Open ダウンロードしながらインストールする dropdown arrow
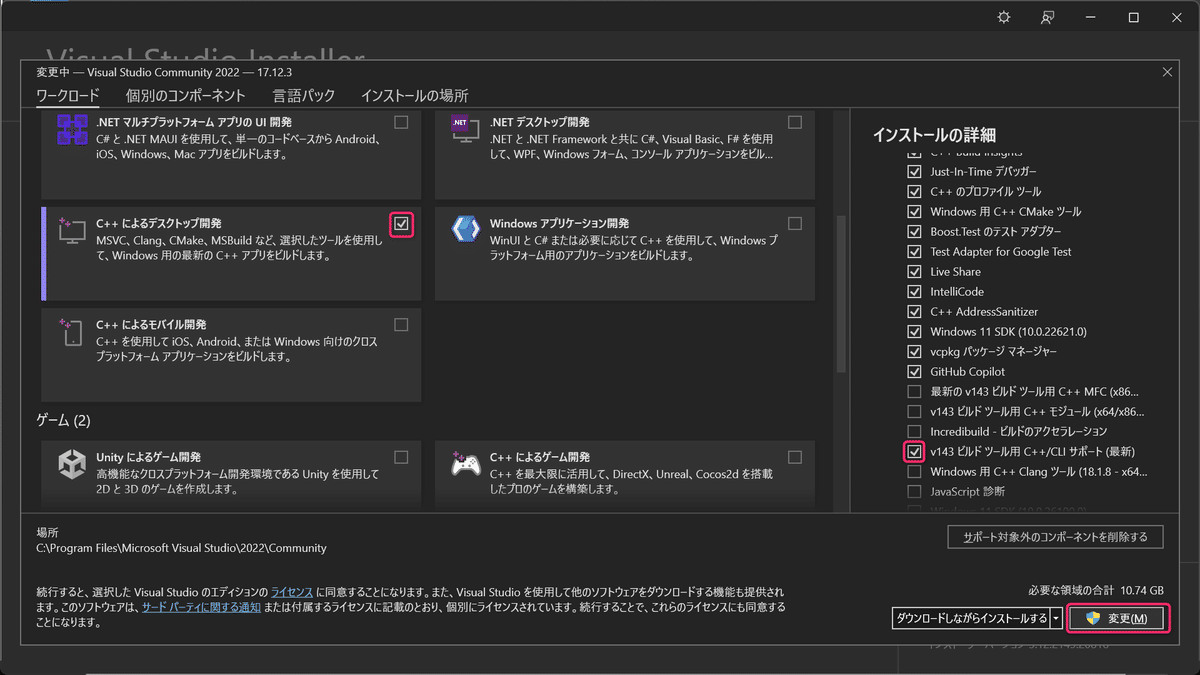Viewport: 1200px width, 675px height. click(x=1057, y=619)
